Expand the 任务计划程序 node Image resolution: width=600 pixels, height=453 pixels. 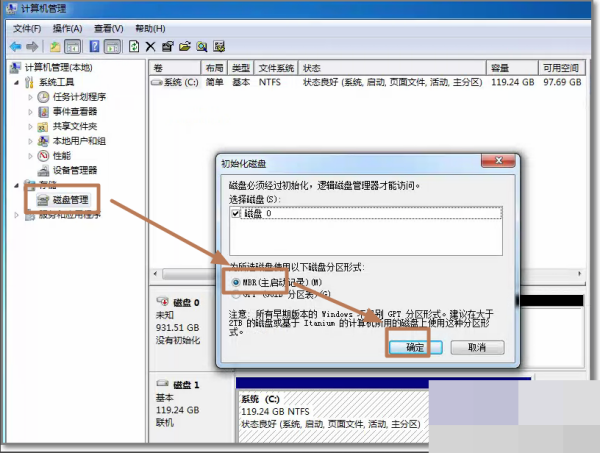click(x=30, y=97)
